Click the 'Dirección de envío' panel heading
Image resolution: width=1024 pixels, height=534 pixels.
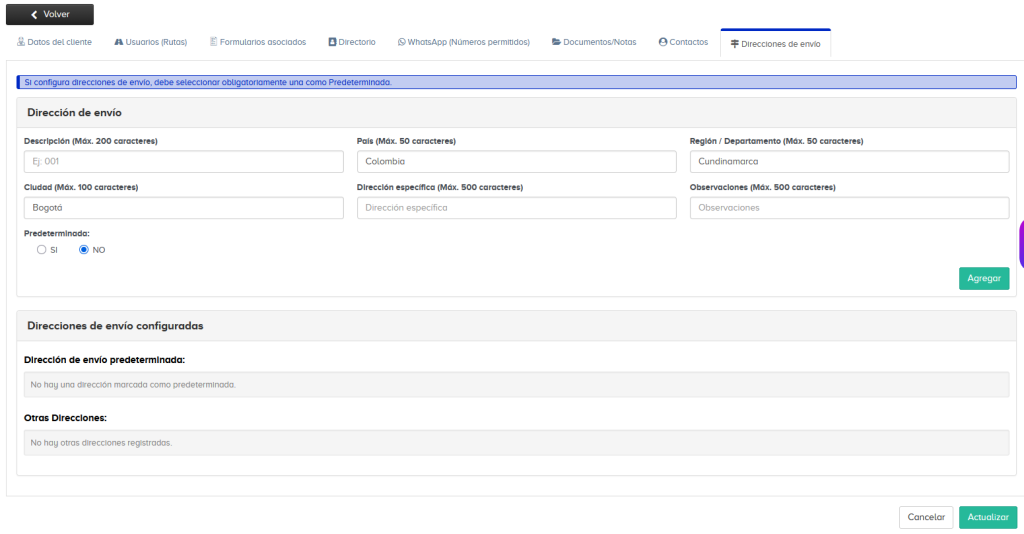74,112
